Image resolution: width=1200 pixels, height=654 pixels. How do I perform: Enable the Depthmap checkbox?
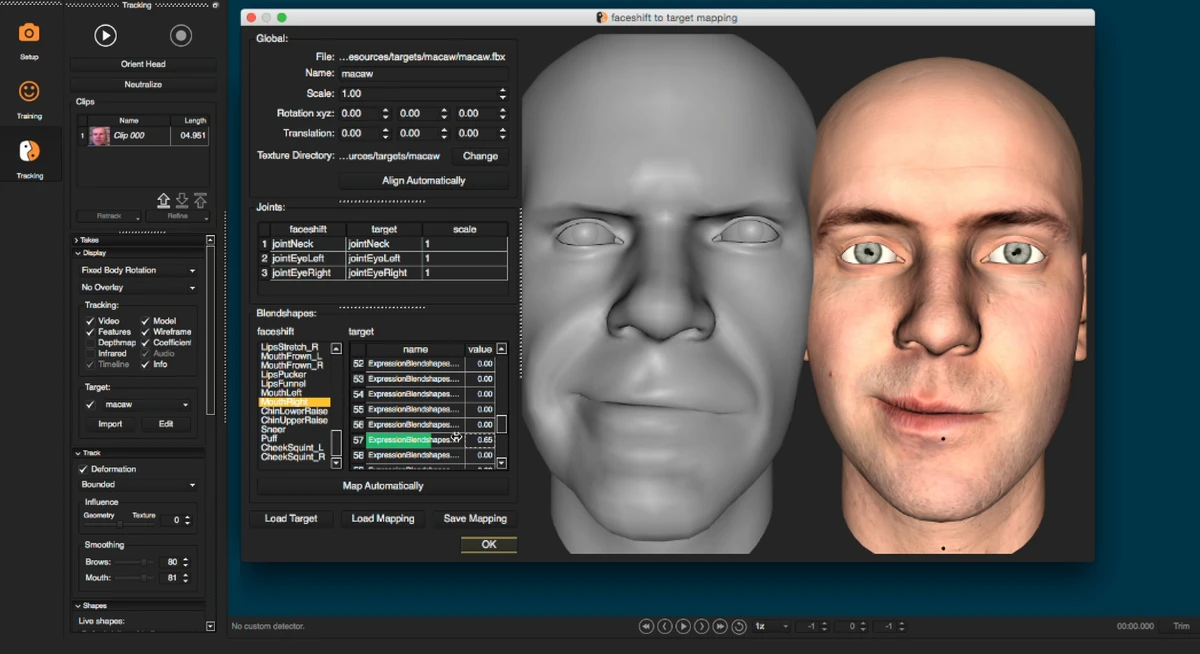pos(90,343)
